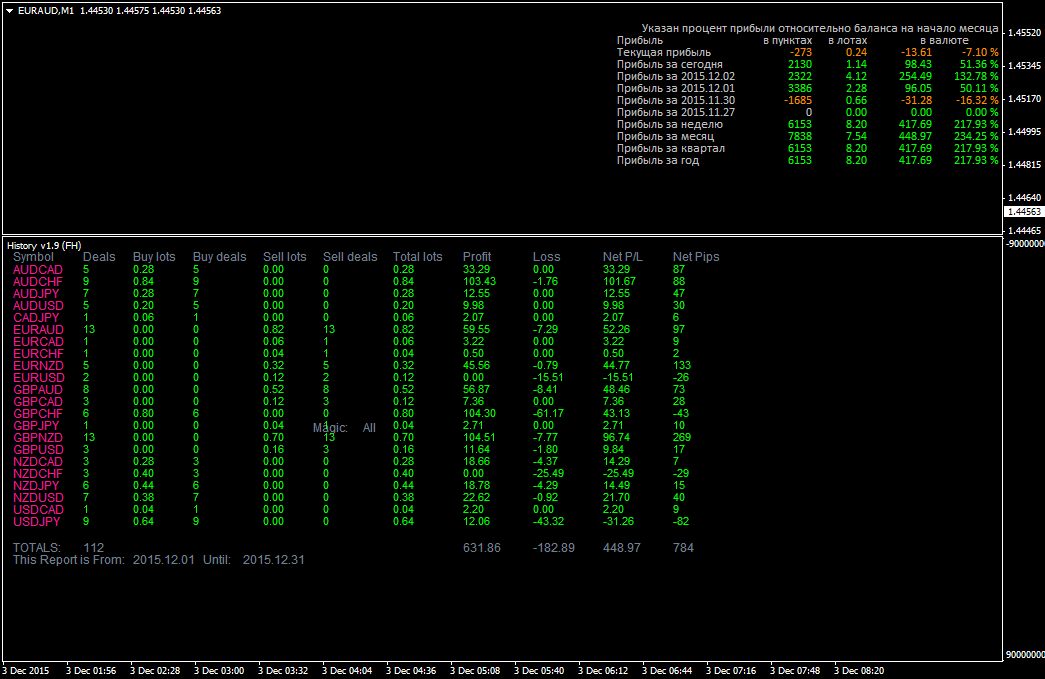The image size is (1045, 679).
Task: Click Прибыль за год row label
Action: click(x=658, y=161)
